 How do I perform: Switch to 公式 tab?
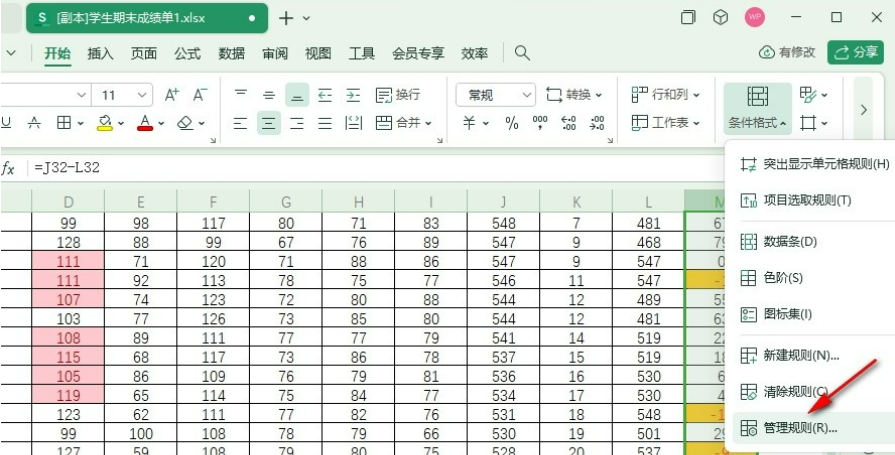187,54
